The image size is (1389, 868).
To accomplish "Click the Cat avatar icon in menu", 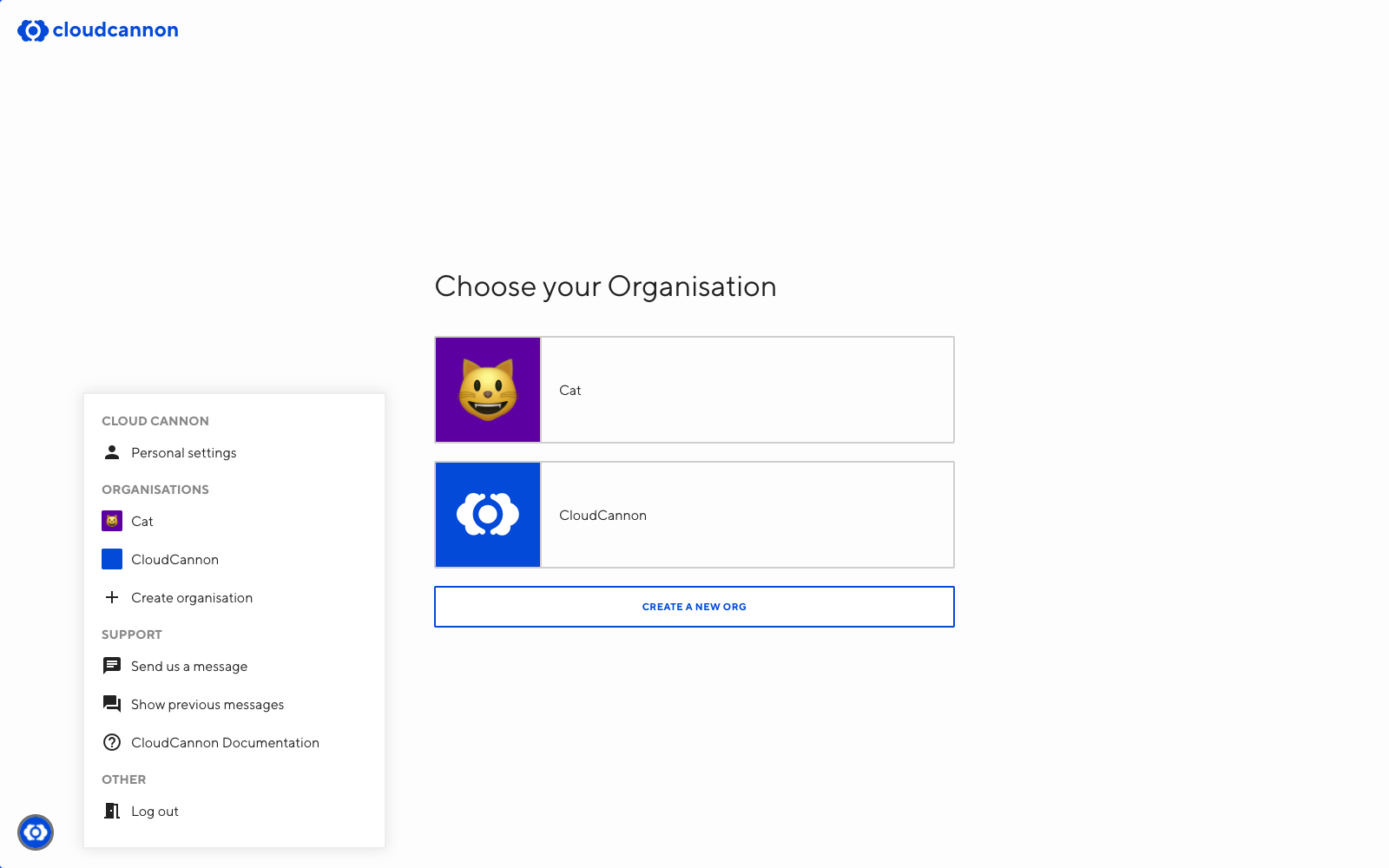I will coord(112,521).
